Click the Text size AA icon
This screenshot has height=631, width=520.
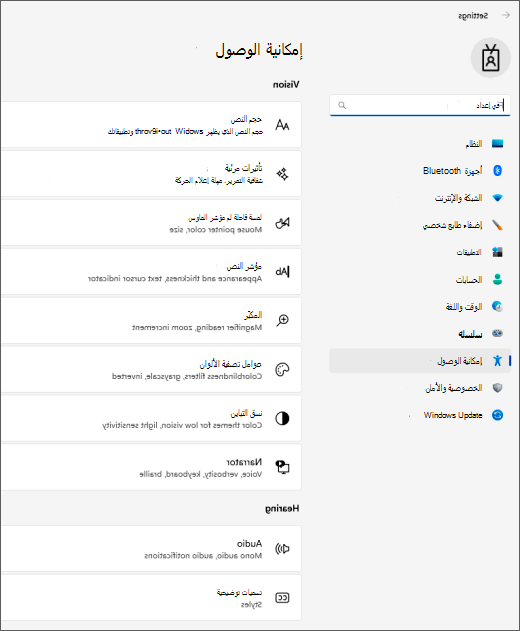pos(282,125)
